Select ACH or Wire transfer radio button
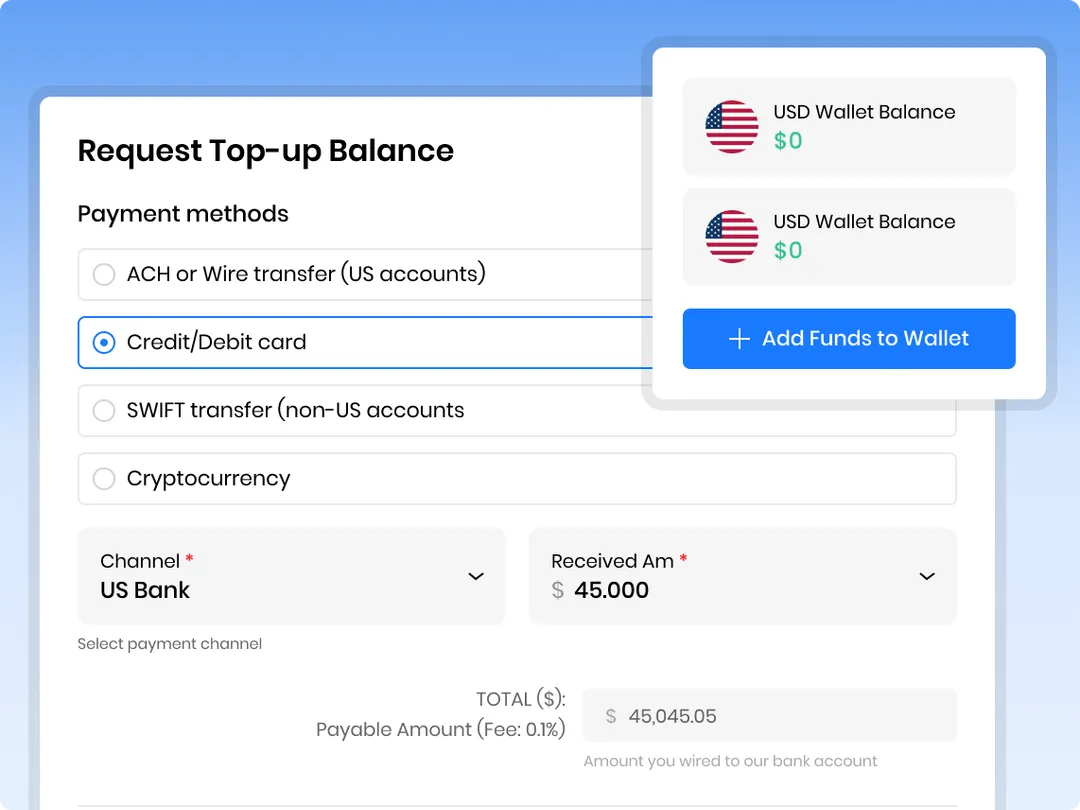 tap(104, 274)
